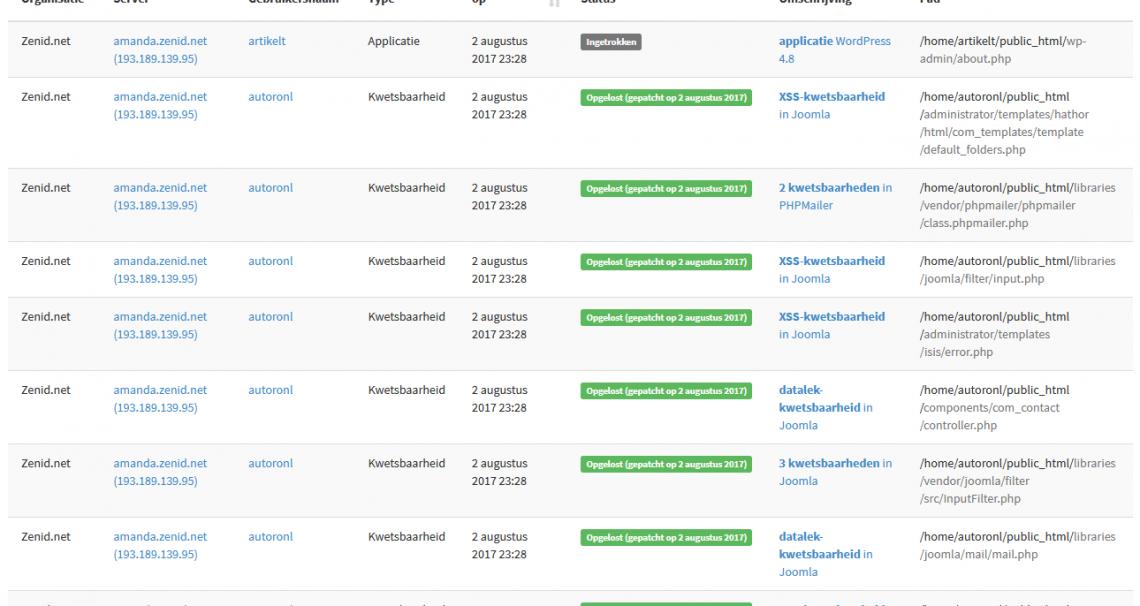This screenshot has height=606, width=1140.
Task: Open XSS-kwetsbaarheid link for default_folders.php row
Action: 832,105
